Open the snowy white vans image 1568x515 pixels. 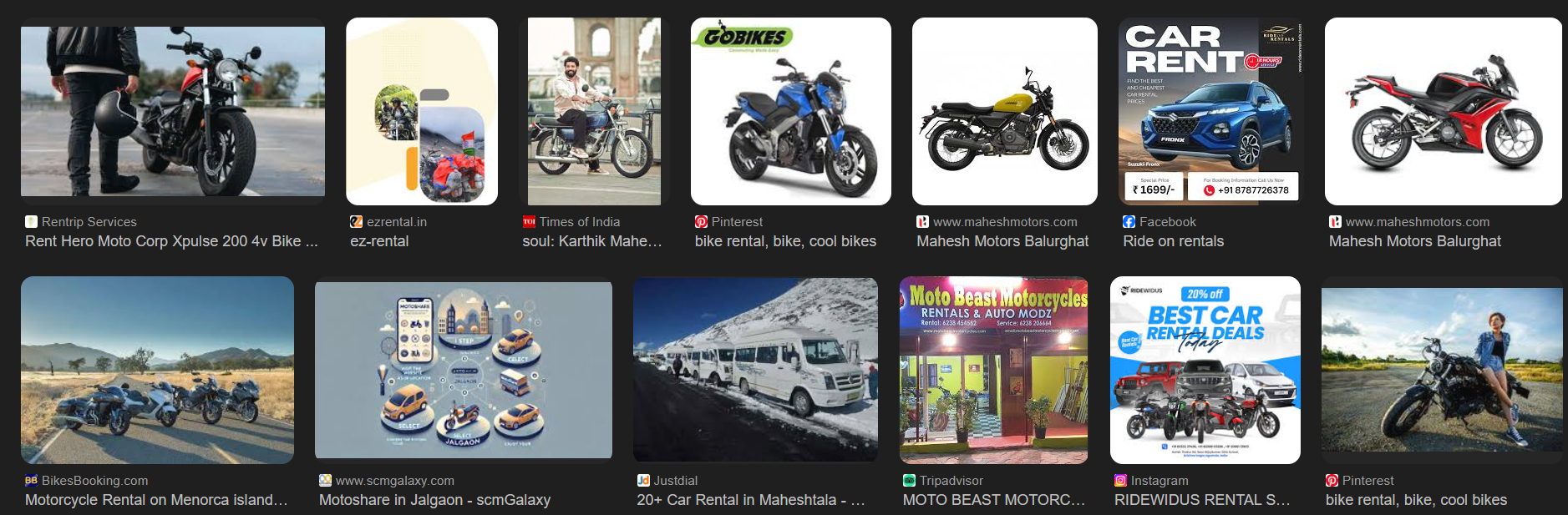click(x=755, y=370)
